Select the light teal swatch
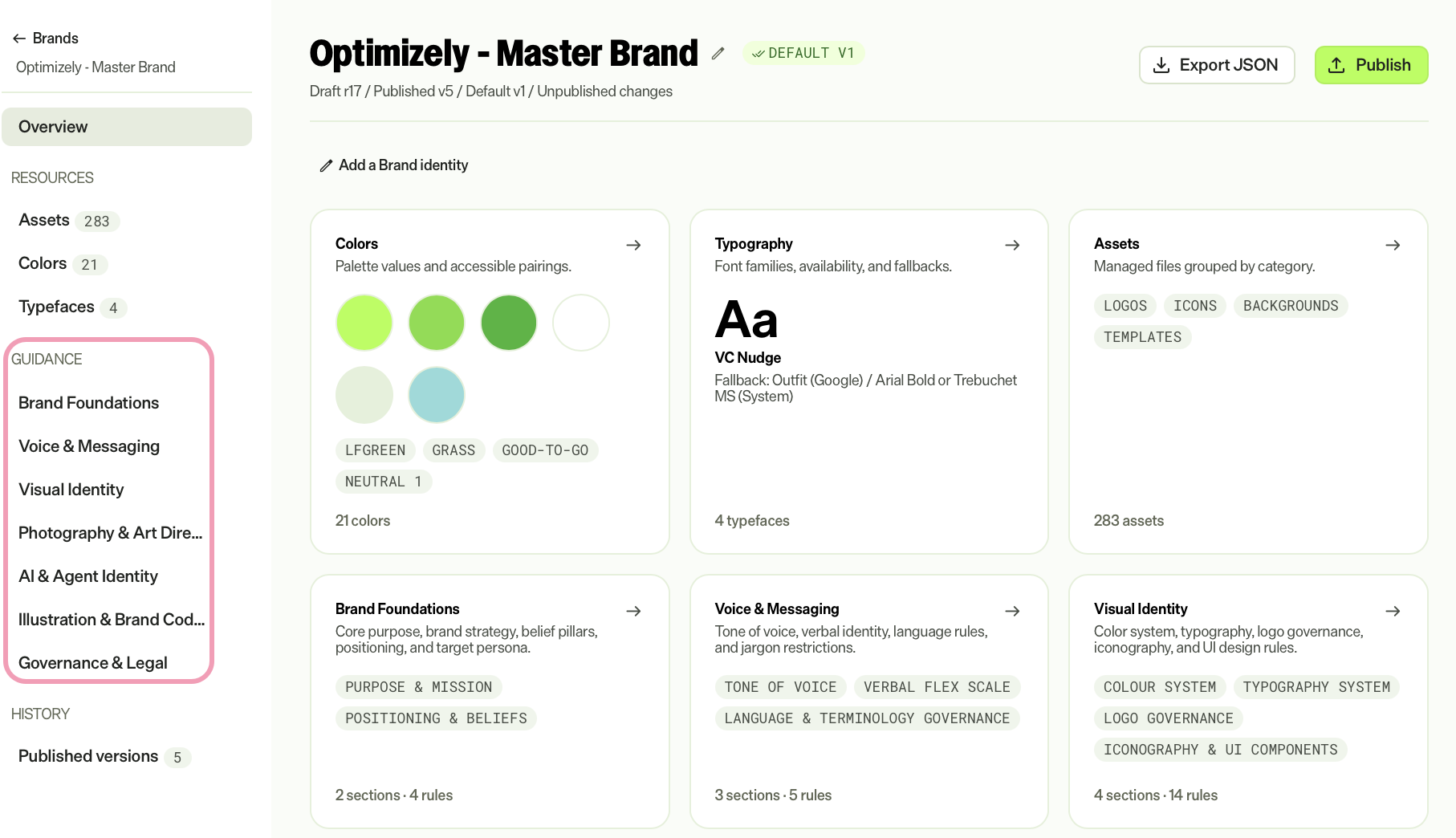 pyautogui.click(x=437, y=395)
